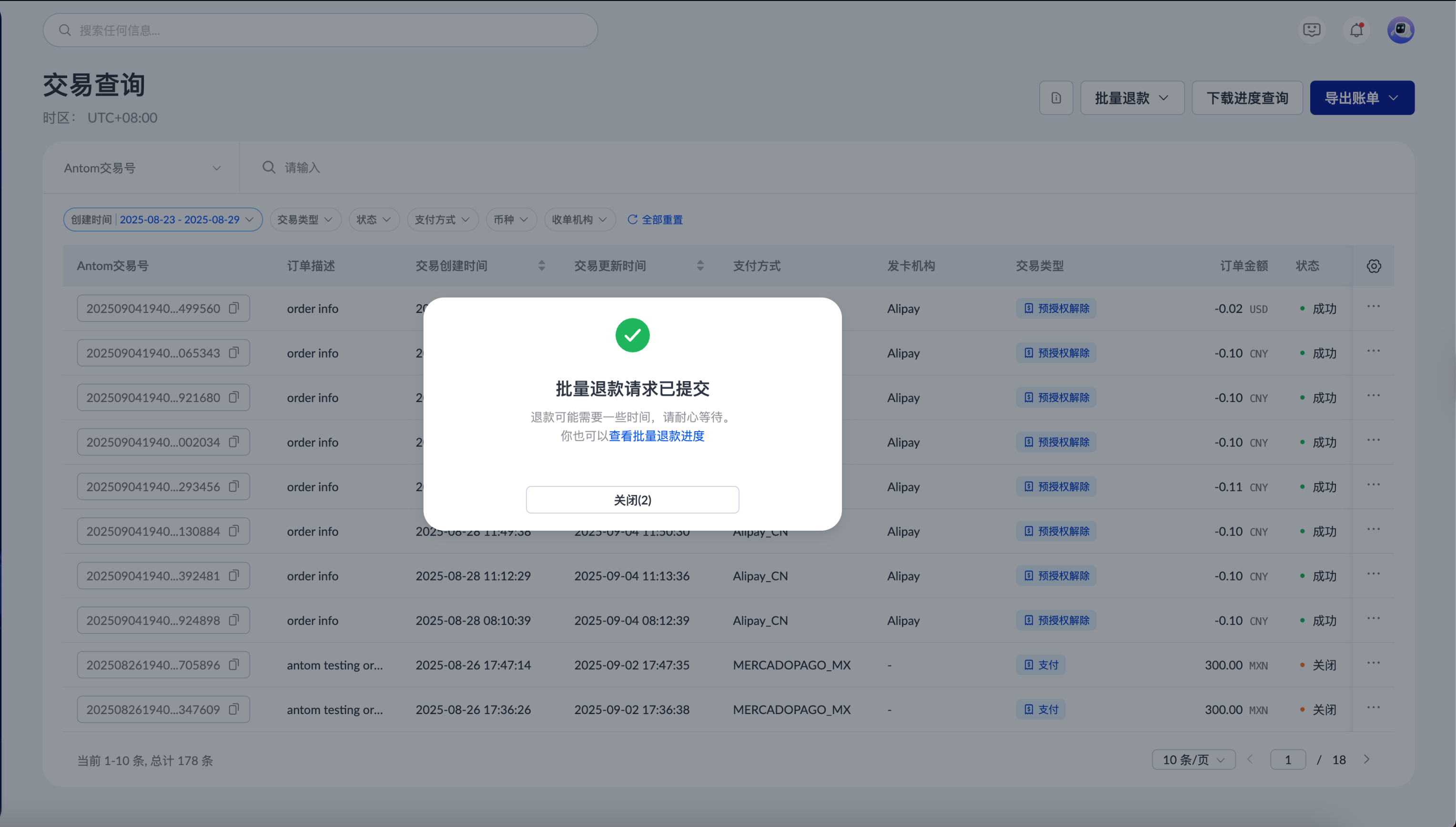Viewport: 1456px width, 827px height.
Task: Open more actions for row ending 924898
Action: [x=1374, y=618]
